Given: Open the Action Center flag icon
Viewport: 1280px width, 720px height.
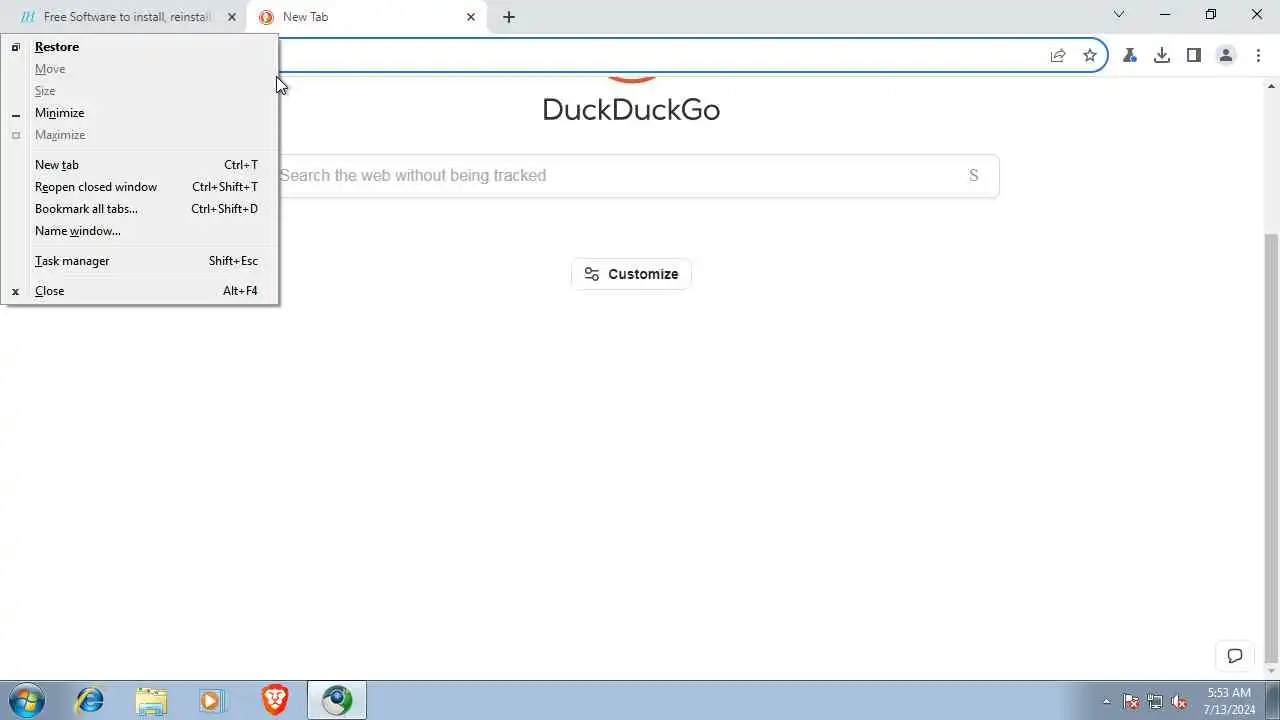Looking at the screenshot, I should [1131, 701].
